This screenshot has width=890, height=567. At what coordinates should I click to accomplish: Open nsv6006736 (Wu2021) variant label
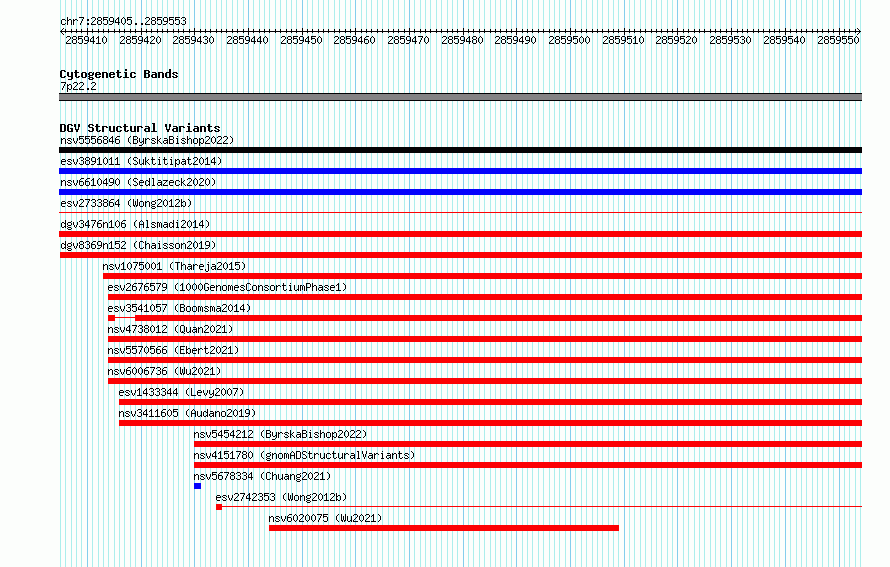click(x=164, y=371)
